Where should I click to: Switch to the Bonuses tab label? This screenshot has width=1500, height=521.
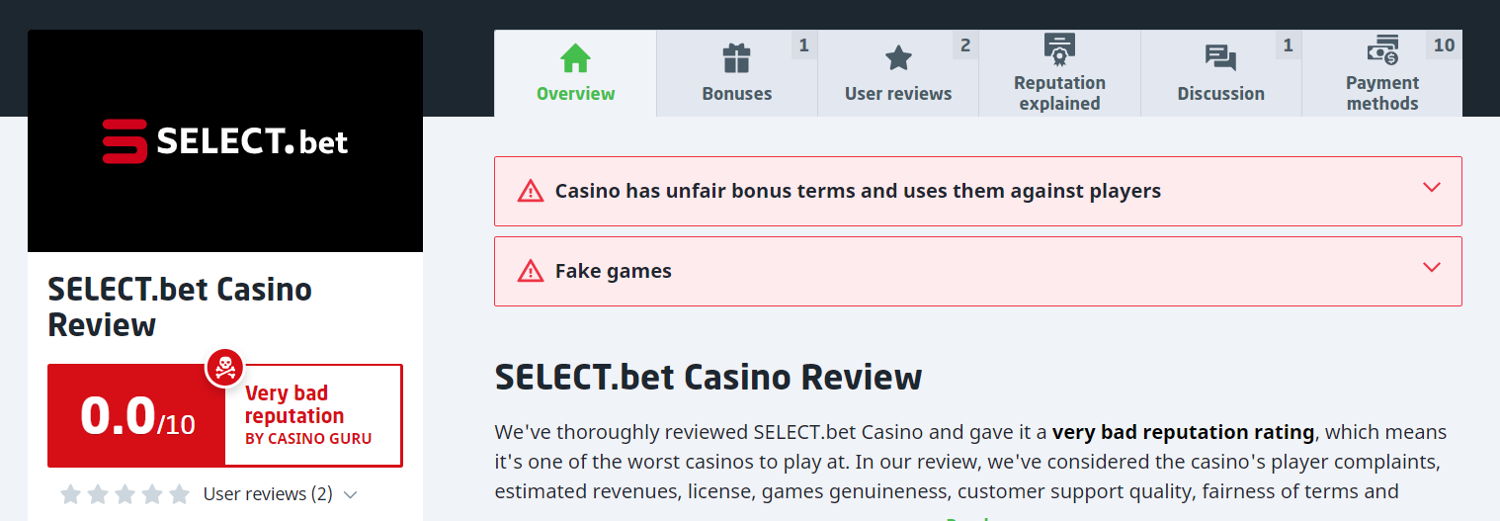pyautogui.click(x=737, y=94)
